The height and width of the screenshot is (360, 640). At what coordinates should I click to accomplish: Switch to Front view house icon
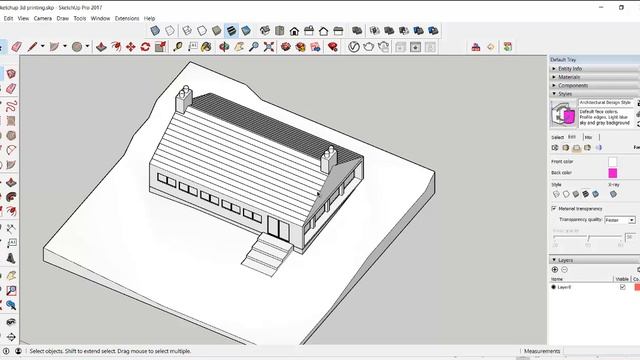(294, 30)
